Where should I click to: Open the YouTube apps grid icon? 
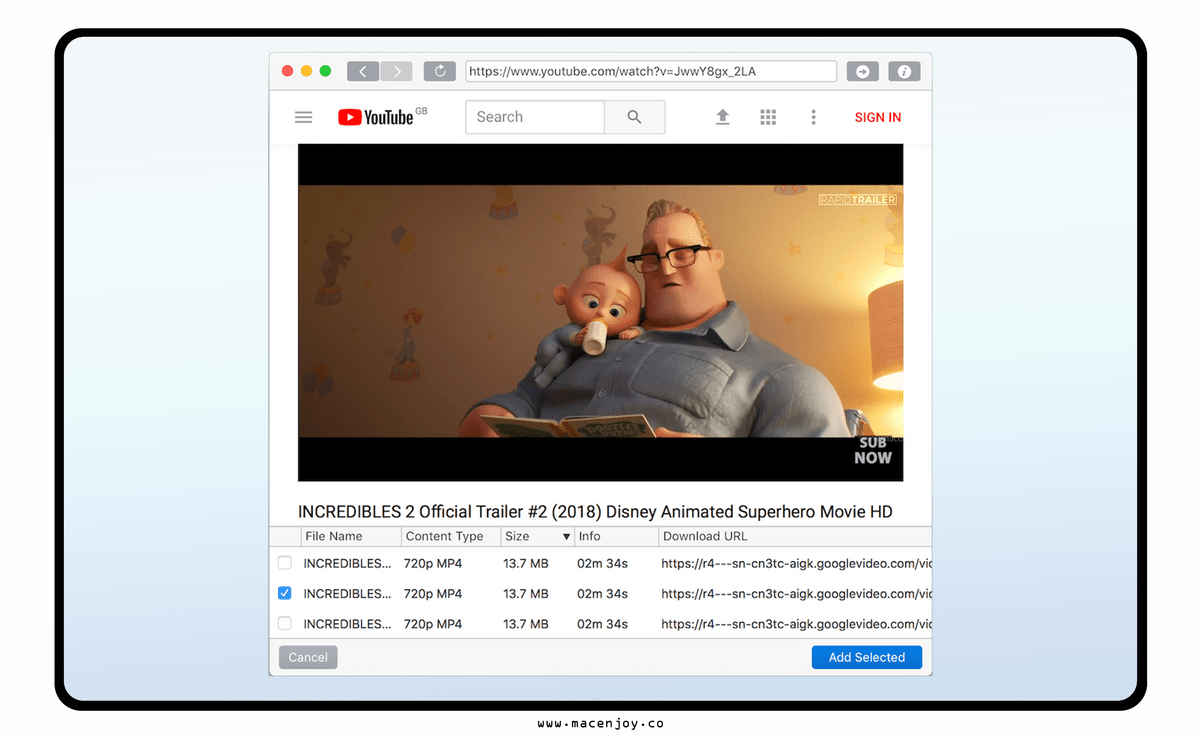point(768,117)
